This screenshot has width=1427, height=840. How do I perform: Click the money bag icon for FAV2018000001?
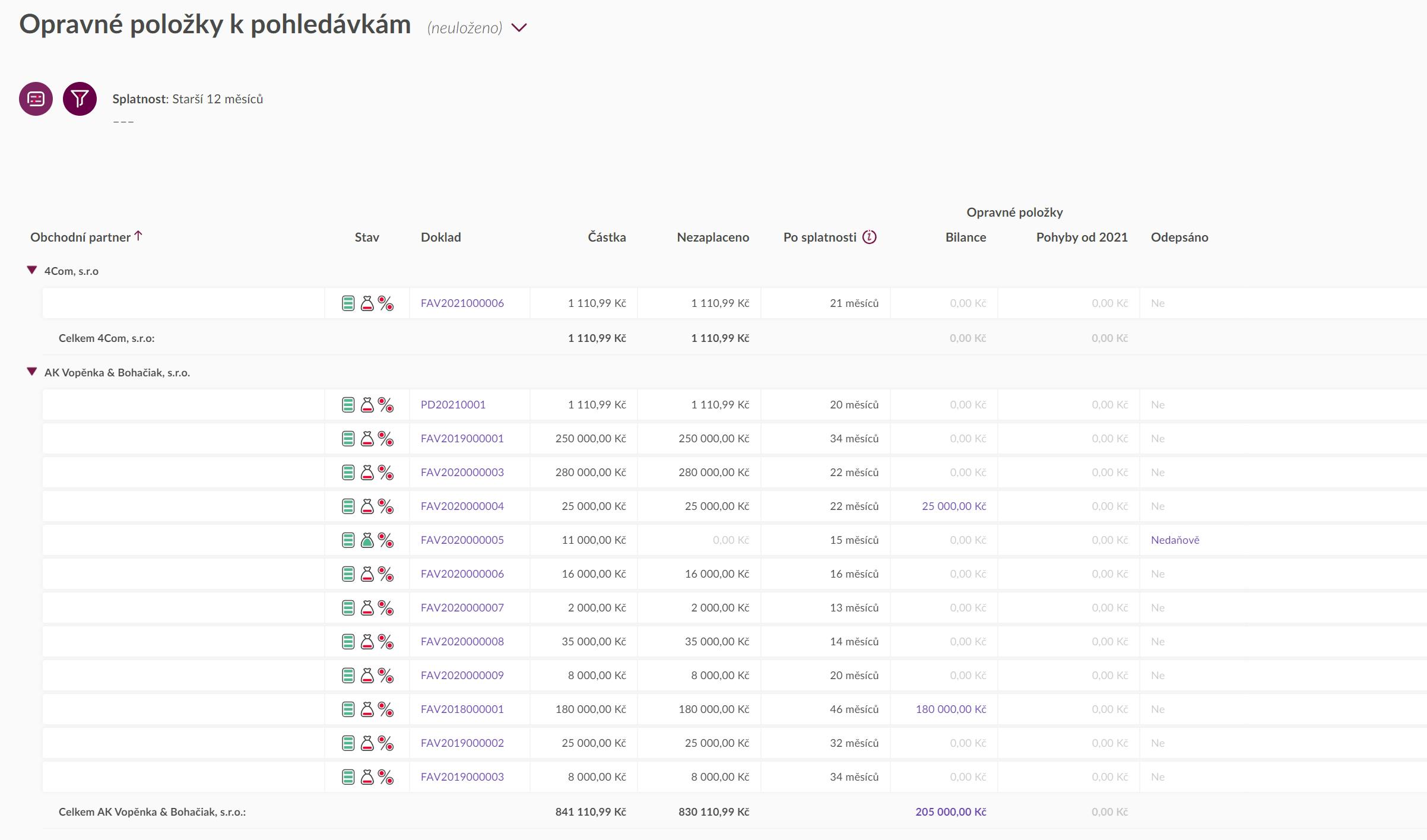point(367,709)
